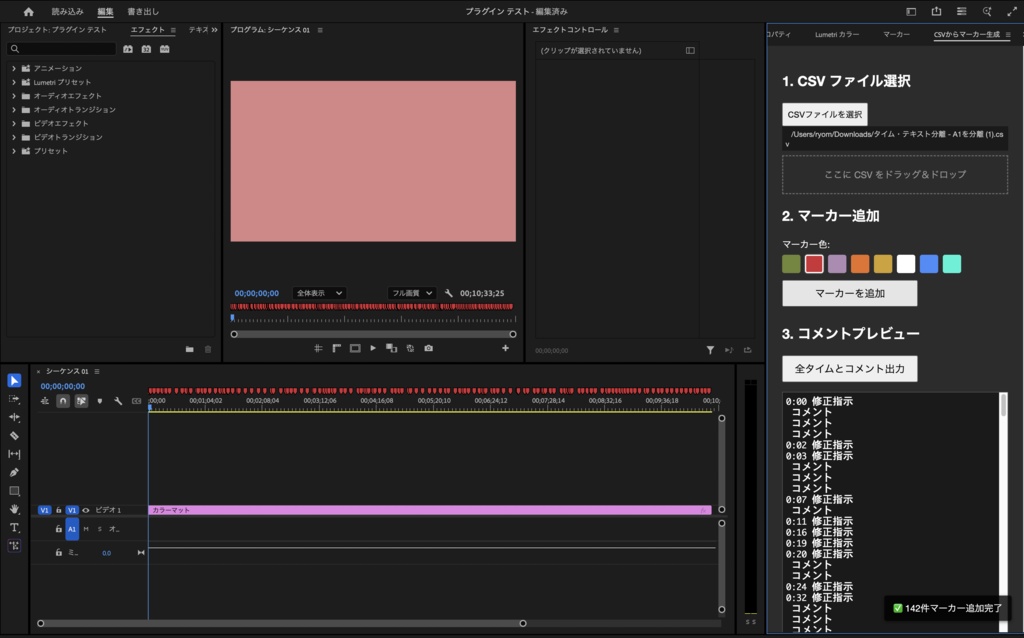Click the Effects panel trash icon
This screenshot has width=1024, height=638.
pyautogui.click(x=208, y=349)
